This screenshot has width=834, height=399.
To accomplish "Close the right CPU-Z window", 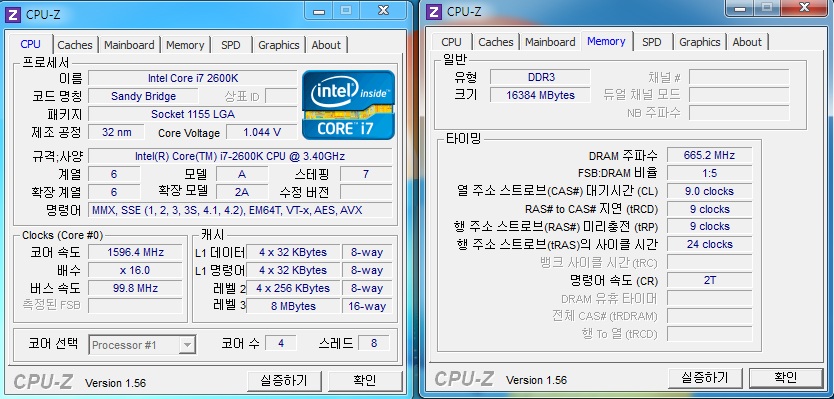I will click(804, 7).
